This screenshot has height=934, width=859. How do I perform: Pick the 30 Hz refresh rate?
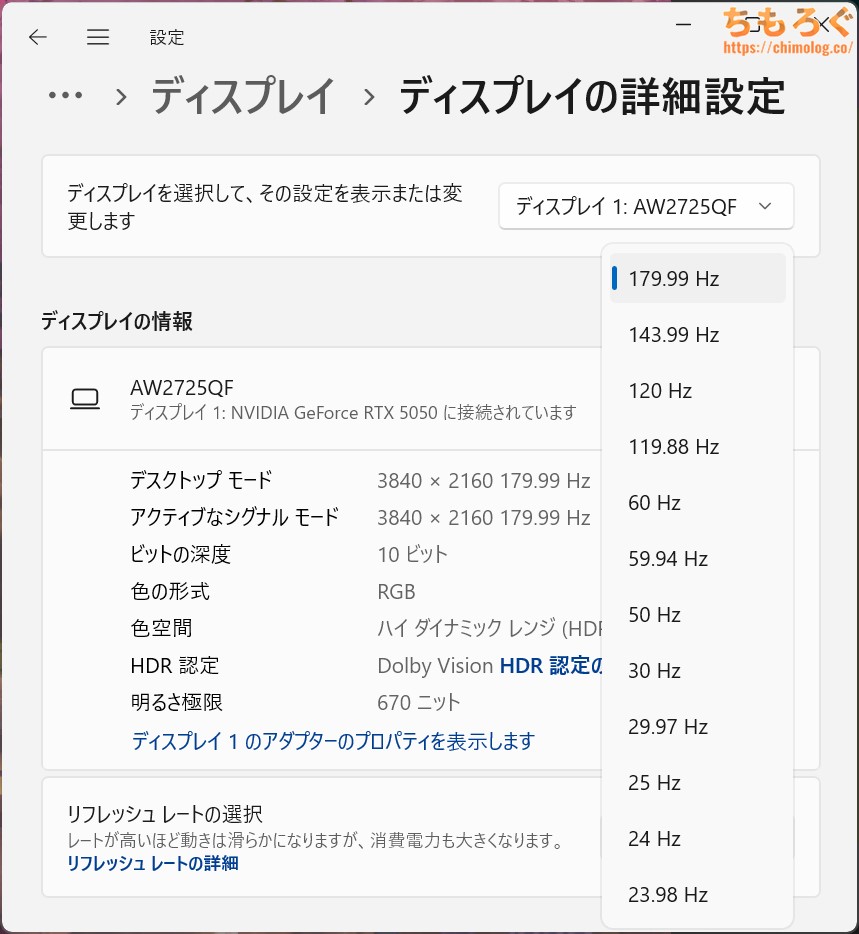698,671
